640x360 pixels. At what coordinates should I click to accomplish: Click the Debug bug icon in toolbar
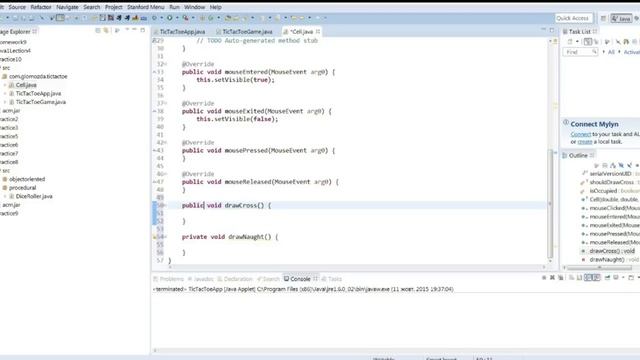pyautogui.click(x=154, y=18)
